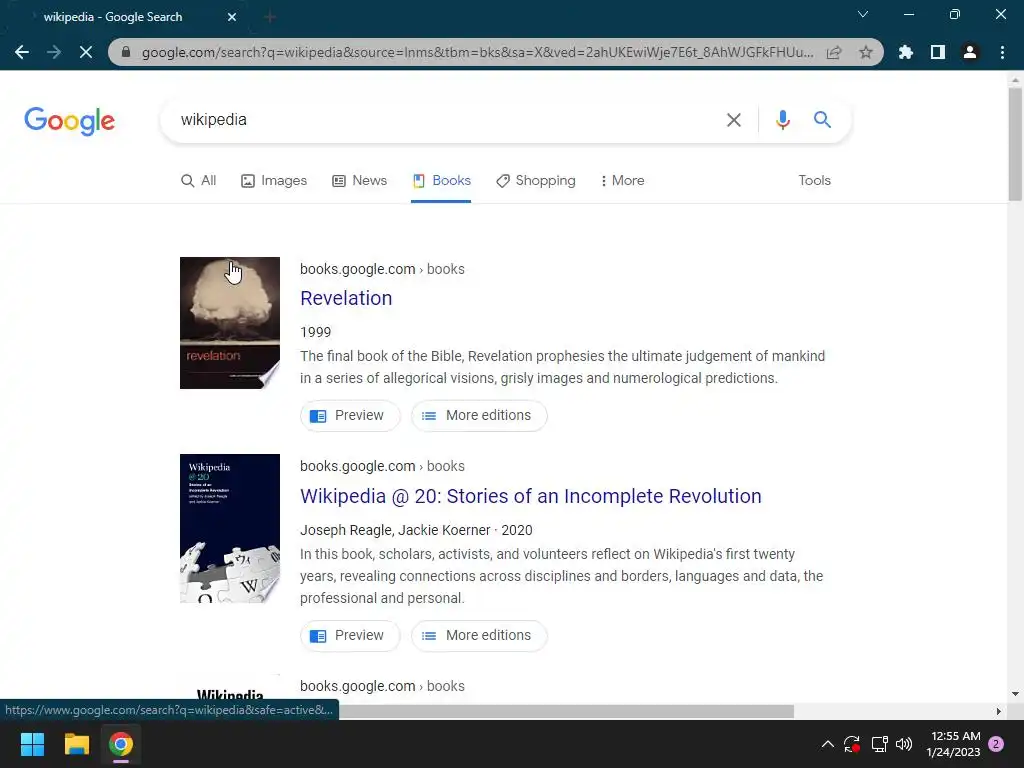
Task: Toggle the Chrome side panel
Action: pos(938,52)
